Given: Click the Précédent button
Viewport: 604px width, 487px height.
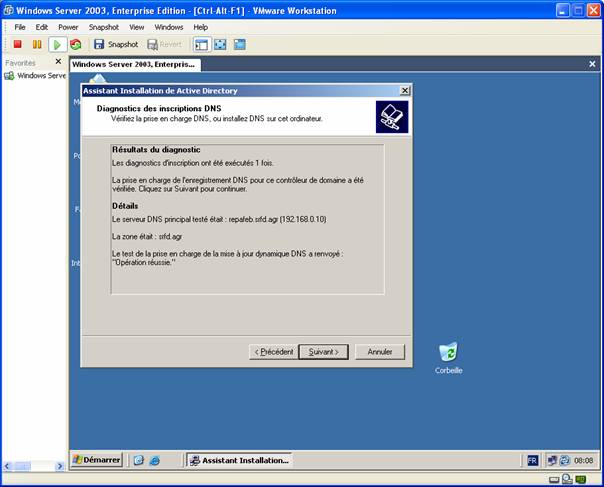Looking at the screenshot, I should (x=274, y=352).
